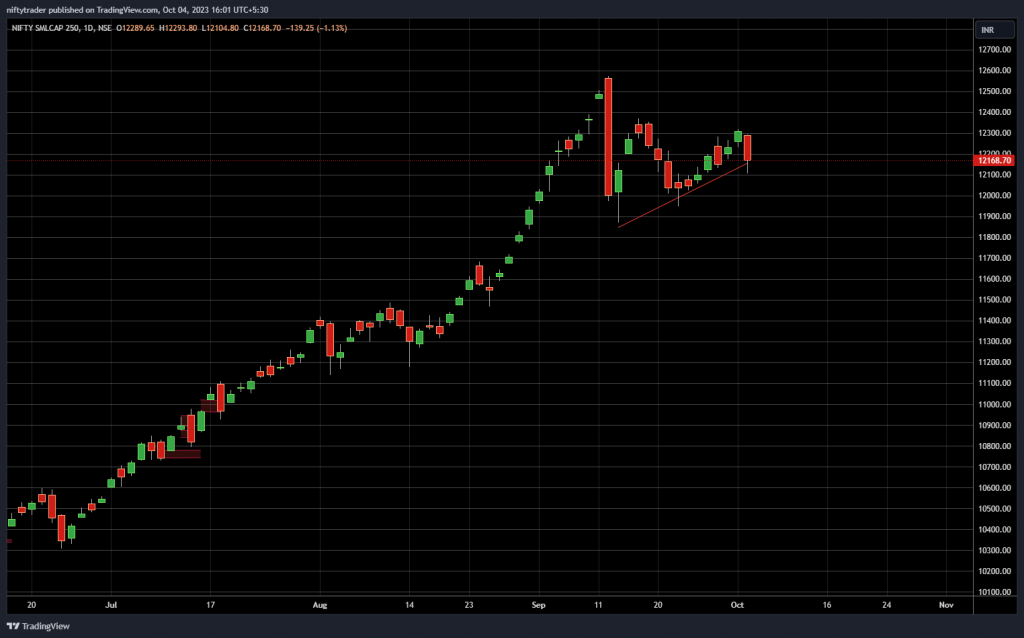The height and width of the screenshot is (638, 1024).
Task: Click the red 12168.70 current price tag
Action: coord(994,160)
